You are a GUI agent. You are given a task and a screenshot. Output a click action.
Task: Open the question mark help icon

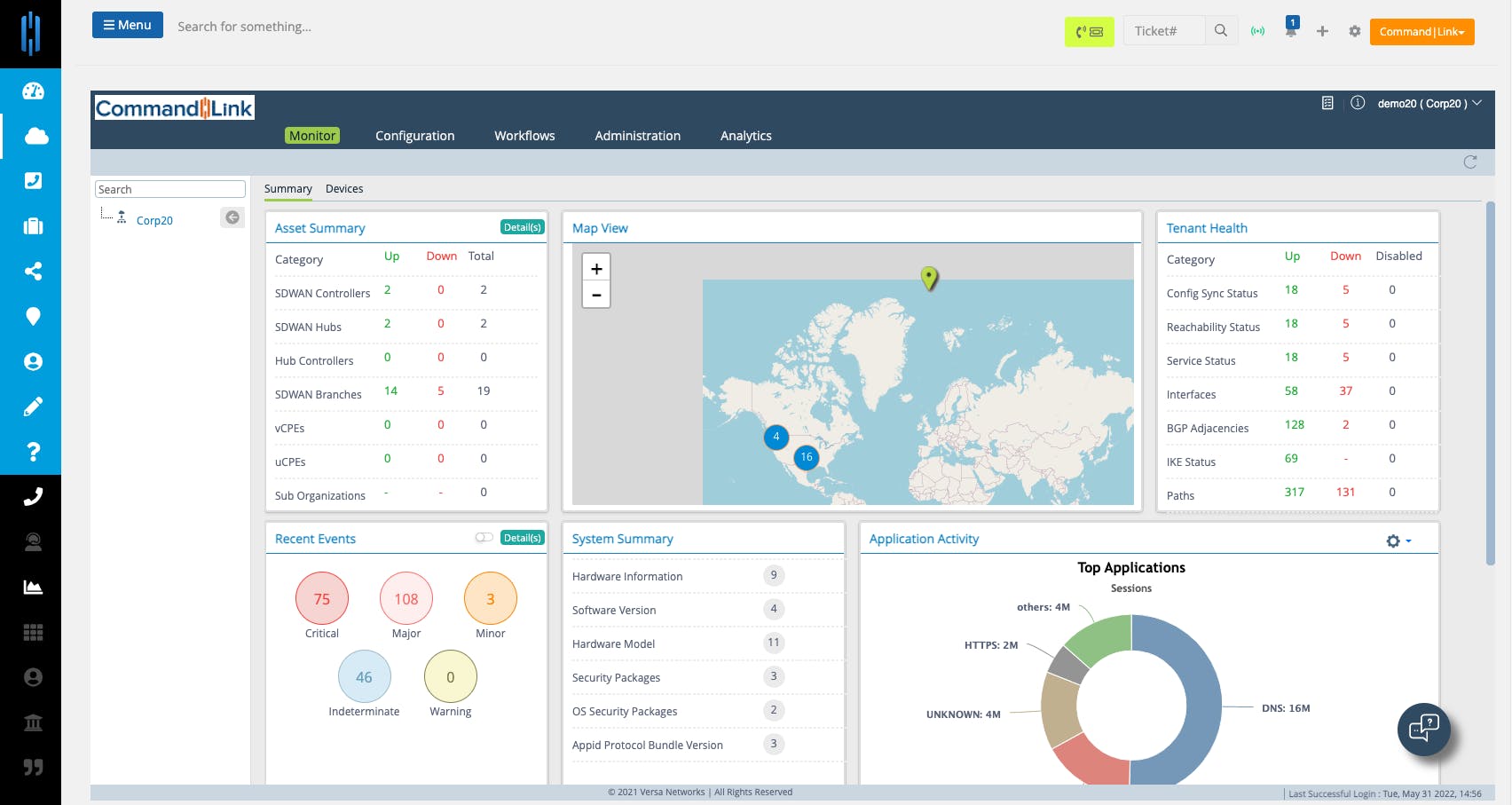coord(33,452)
